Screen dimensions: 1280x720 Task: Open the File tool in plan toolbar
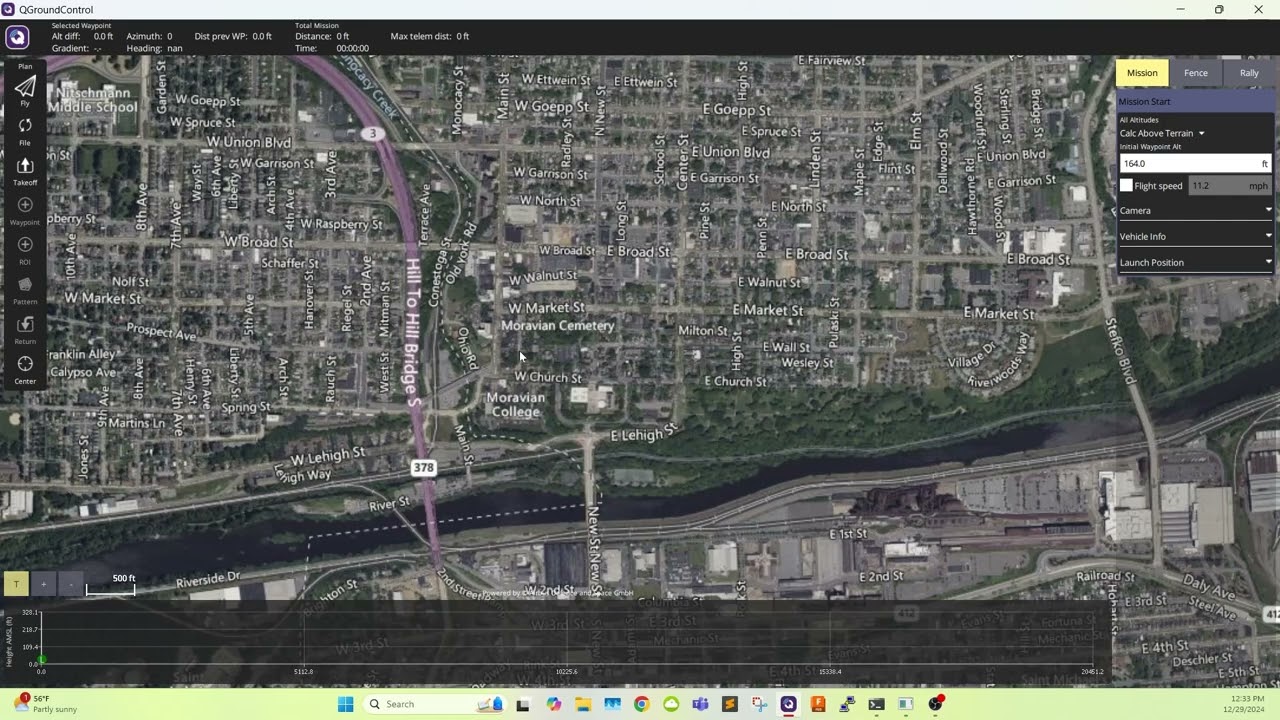(25, 131)
